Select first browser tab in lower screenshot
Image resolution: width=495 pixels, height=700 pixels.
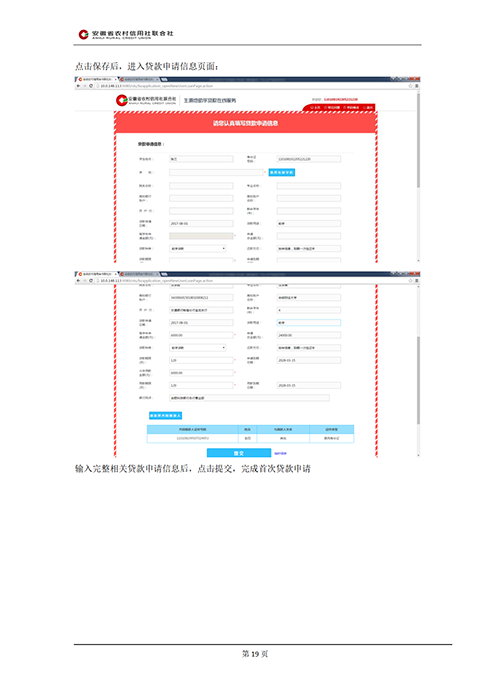coord(96,274)
